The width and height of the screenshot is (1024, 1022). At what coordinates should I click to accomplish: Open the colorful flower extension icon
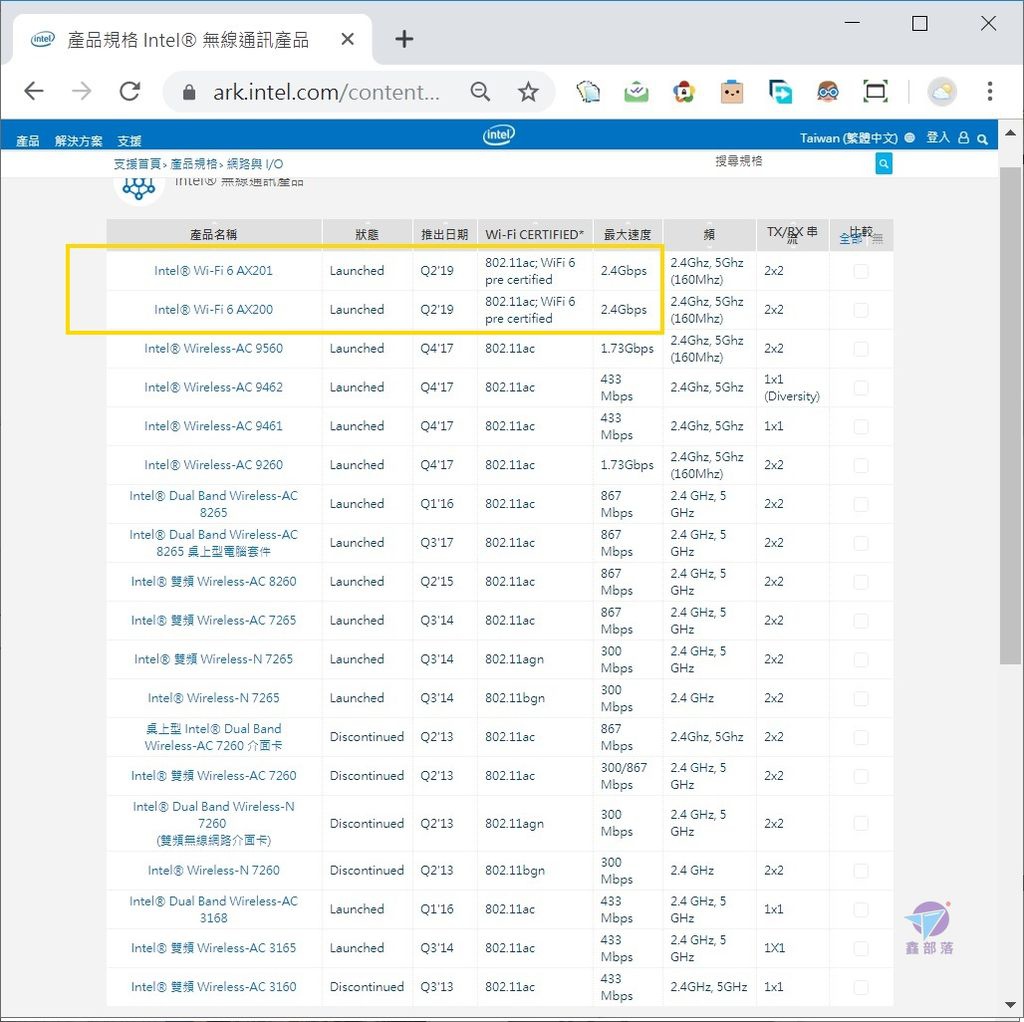point(684,92)
